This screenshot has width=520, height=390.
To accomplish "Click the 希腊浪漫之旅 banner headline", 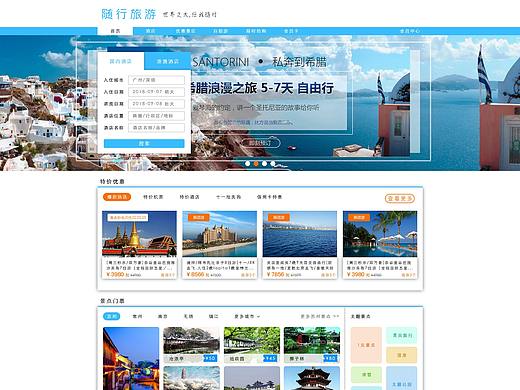I will point(262,88).
